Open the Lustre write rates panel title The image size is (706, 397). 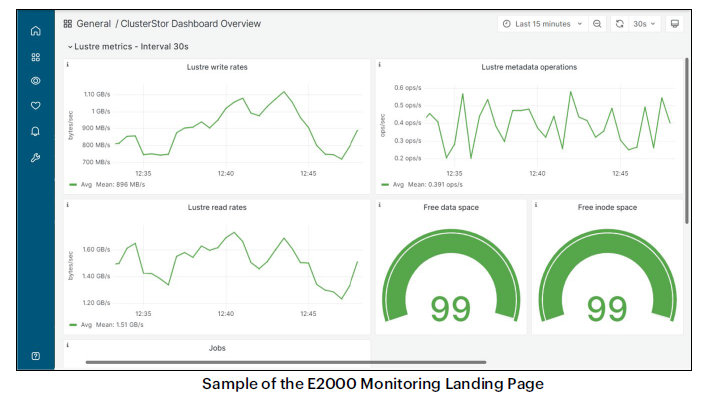217,67
